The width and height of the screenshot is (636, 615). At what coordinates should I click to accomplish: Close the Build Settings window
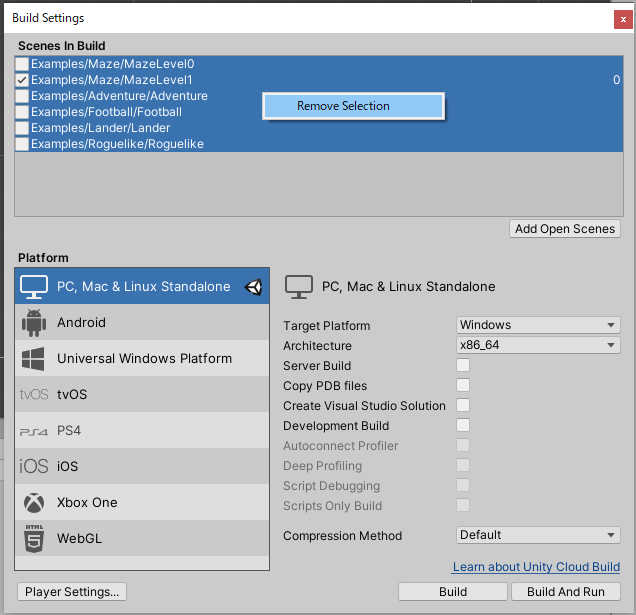point(623,19)
